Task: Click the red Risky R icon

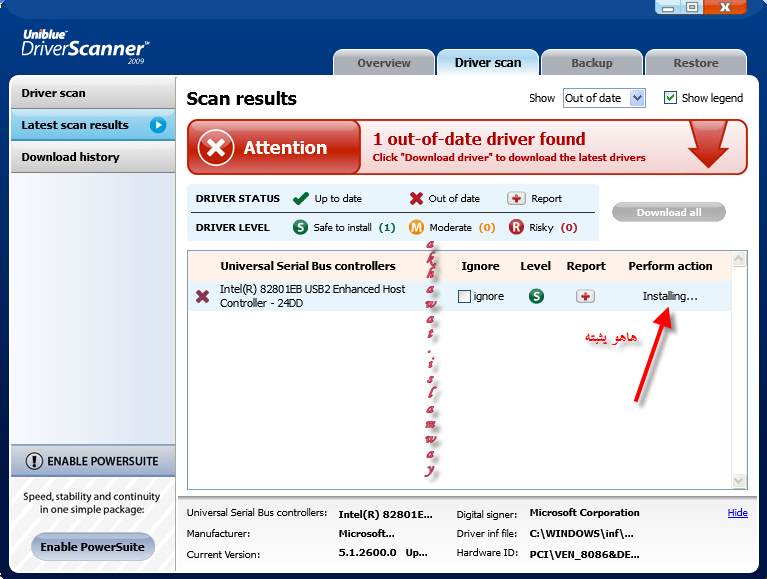Action: pyautogui.click(x=516, y=227)
